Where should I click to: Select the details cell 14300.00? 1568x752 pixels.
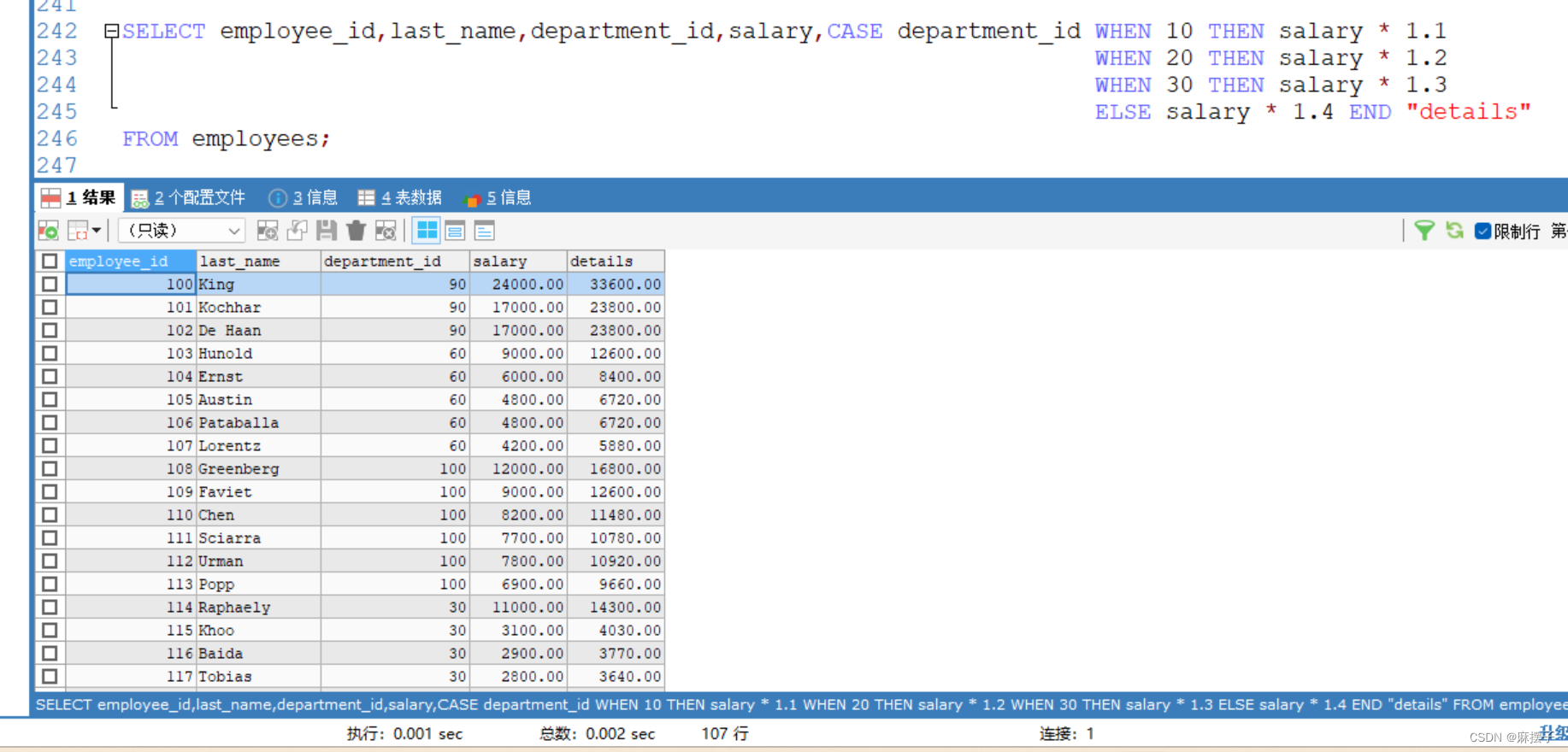(616, 607)
